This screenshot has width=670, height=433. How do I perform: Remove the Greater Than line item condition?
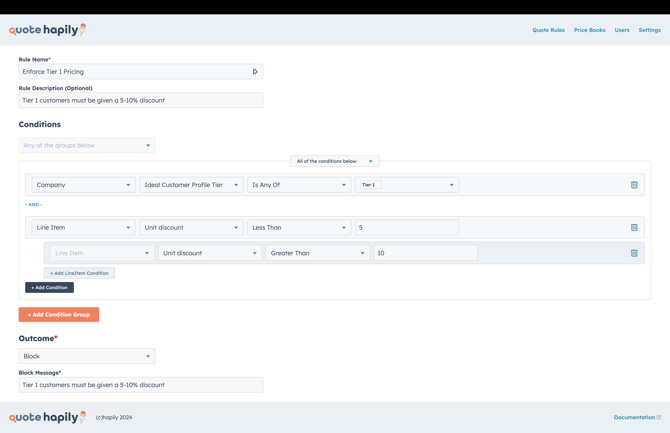pos(634,253)
